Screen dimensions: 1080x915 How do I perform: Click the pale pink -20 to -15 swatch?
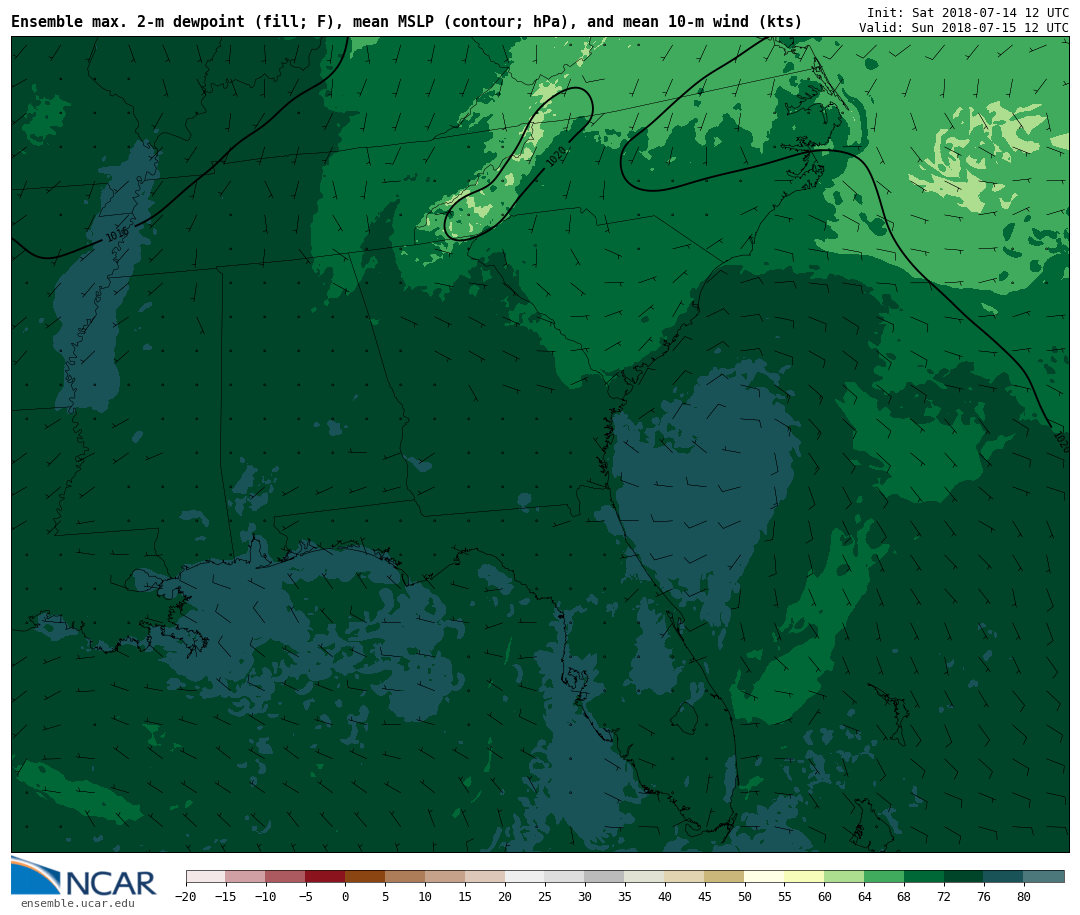206,876
